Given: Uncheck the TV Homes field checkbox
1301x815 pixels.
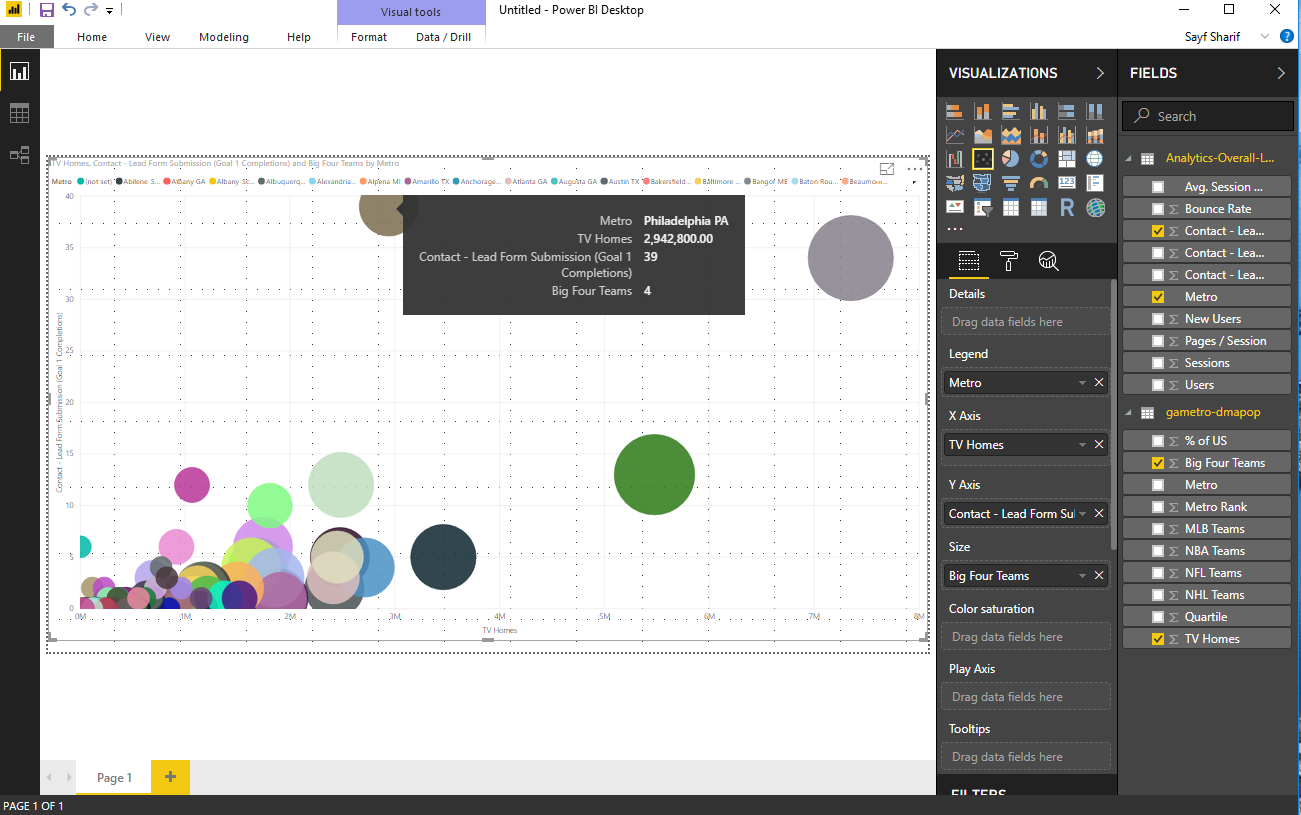Looking at the screenshot, I should point(1158,639).
